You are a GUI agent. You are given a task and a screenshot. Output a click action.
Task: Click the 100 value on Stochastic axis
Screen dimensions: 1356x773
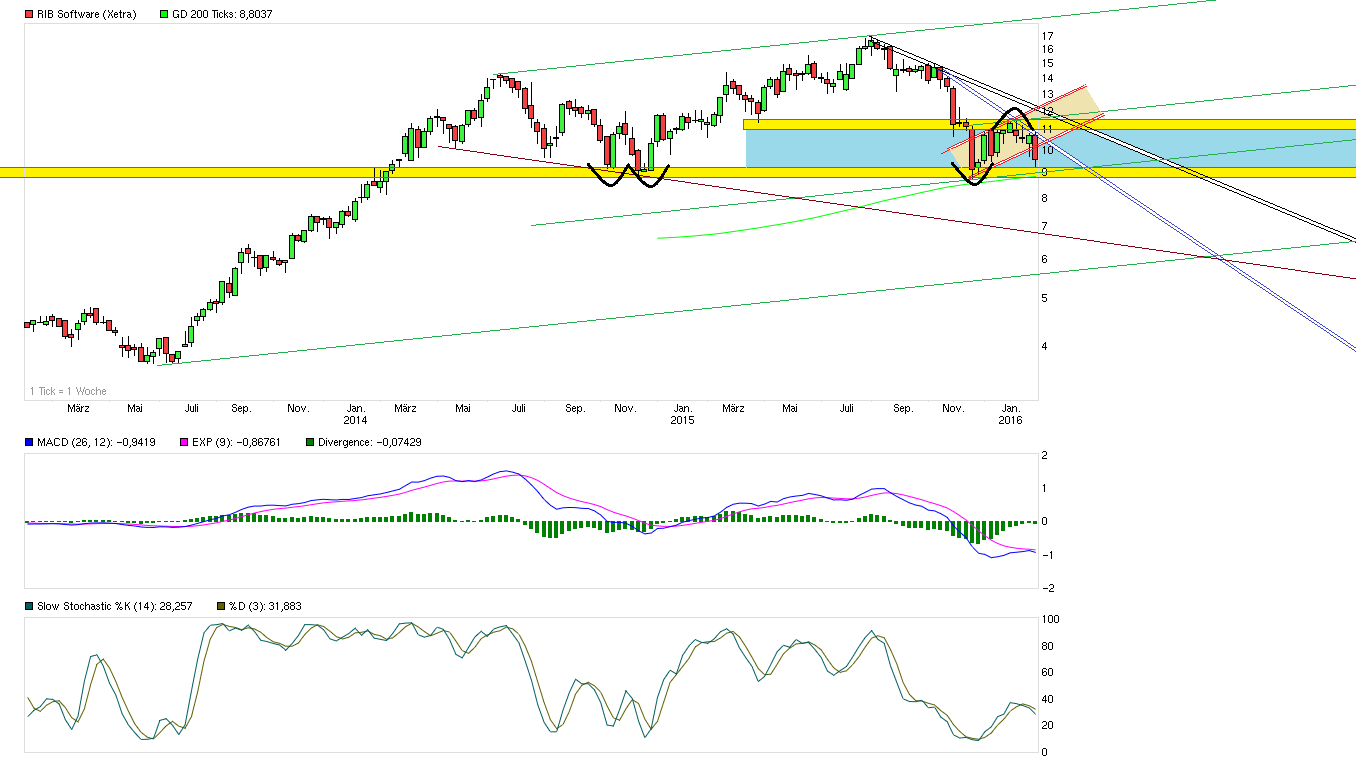pos(1050,620)
